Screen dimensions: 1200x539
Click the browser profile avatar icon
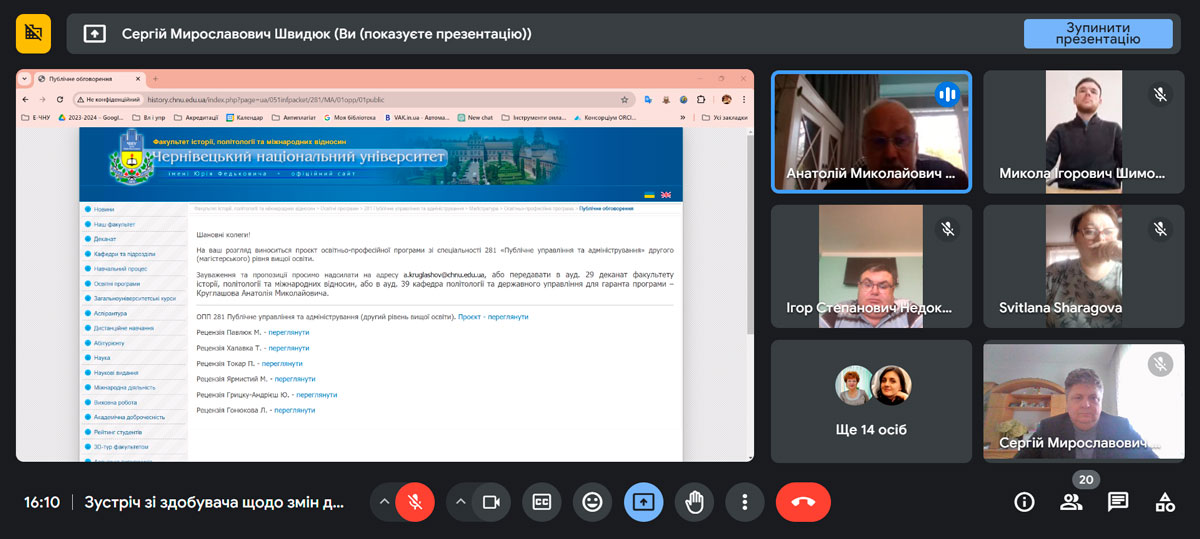click(x=726, y=100)
